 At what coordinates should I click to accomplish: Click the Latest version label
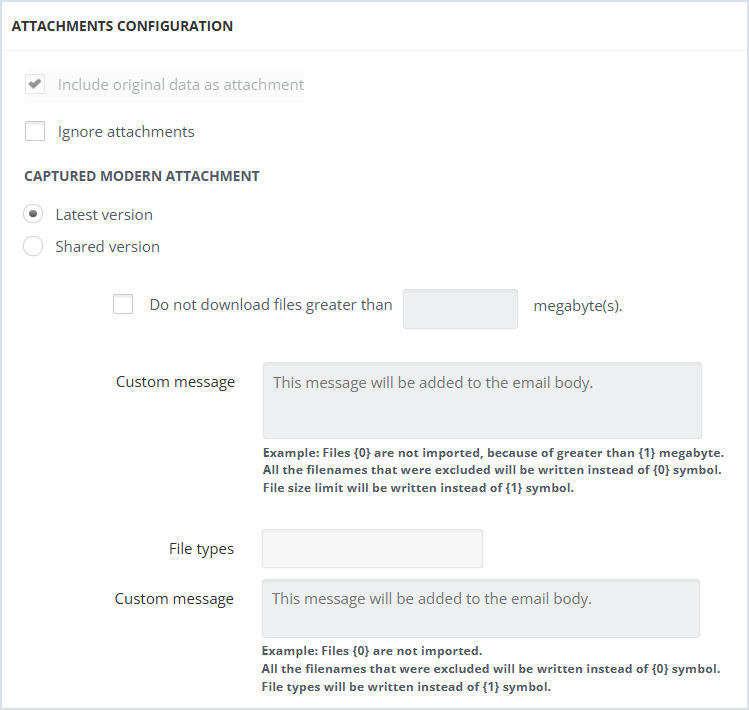coord(104,215)
